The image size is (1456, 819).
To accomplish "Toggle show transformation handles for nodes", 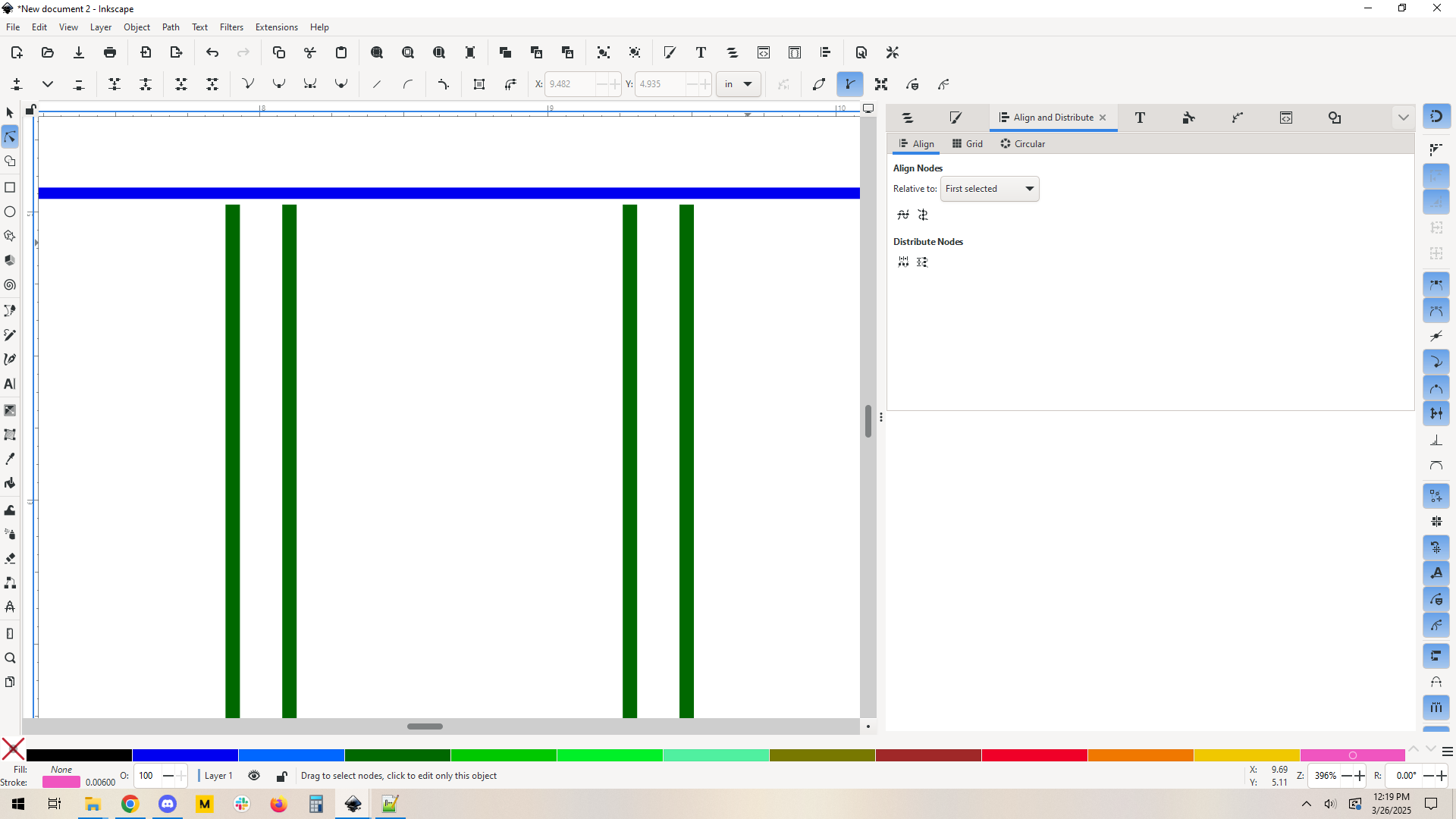I will [881, 84].
